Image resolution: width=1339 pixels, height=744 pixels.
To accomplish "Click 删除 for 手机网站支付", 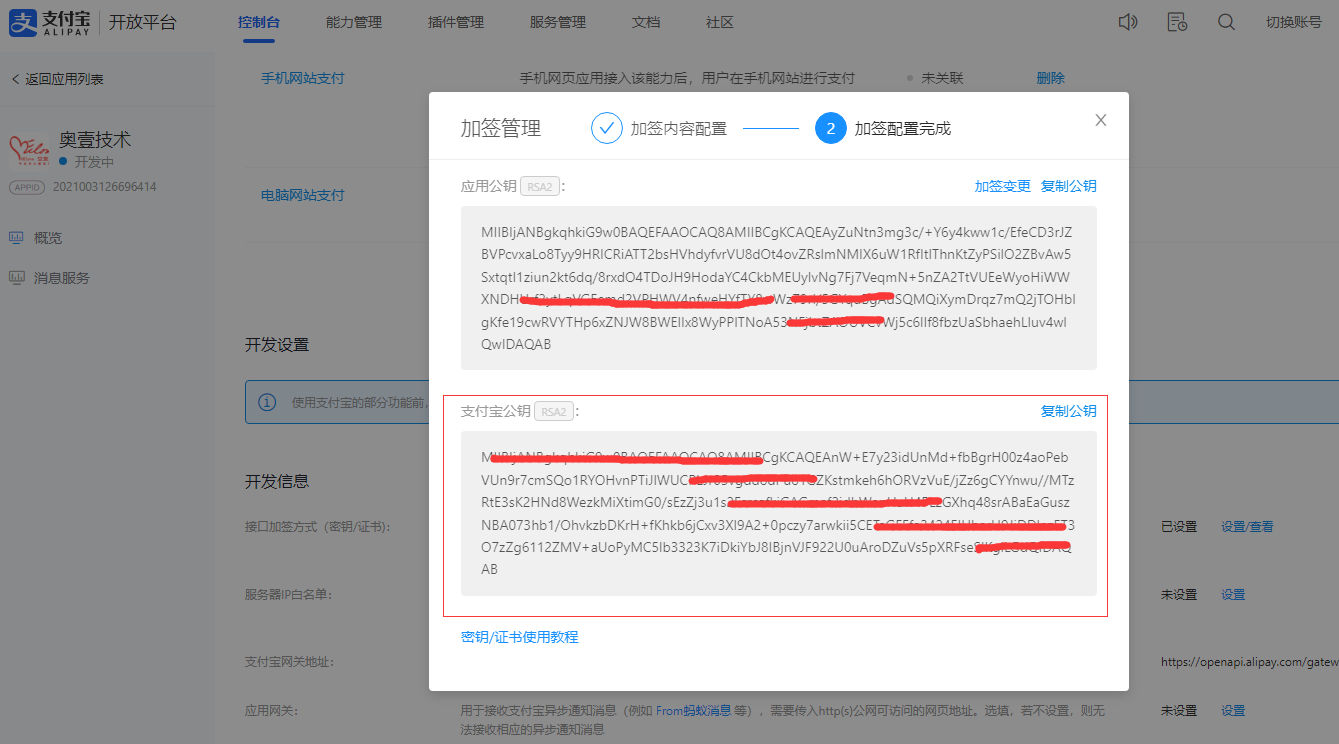I will click(x=1051, y=78).
